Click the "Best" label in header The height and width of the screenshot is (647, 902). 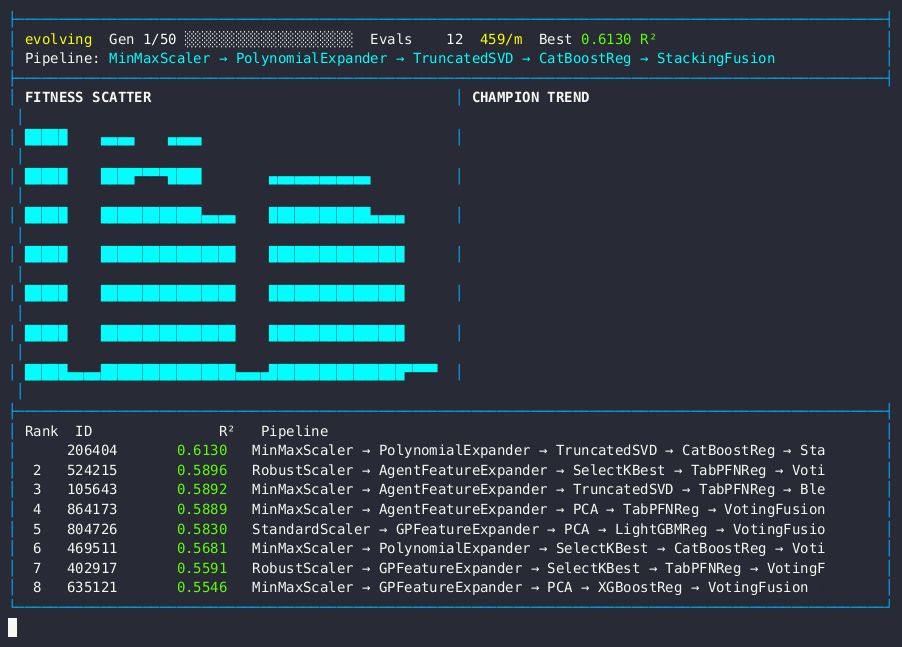[555, 39]
